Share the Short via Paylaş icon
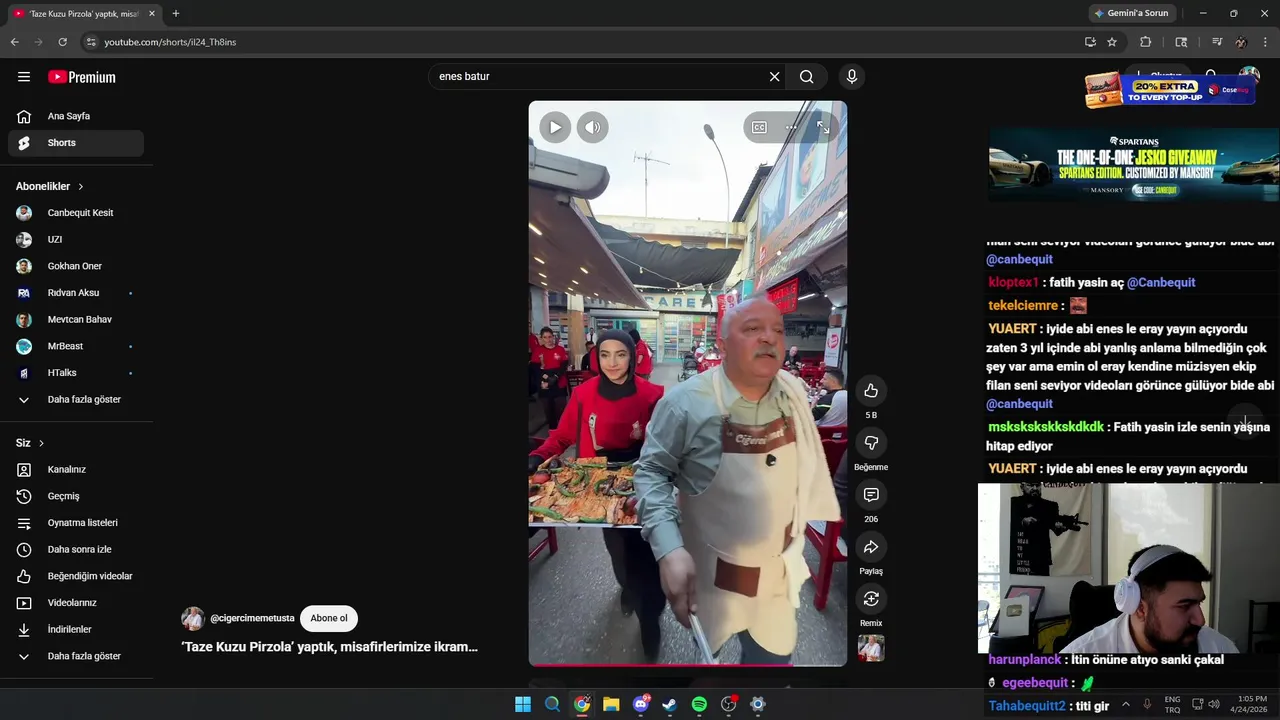Screen dimensions: 1280x720 pos(871,547)
